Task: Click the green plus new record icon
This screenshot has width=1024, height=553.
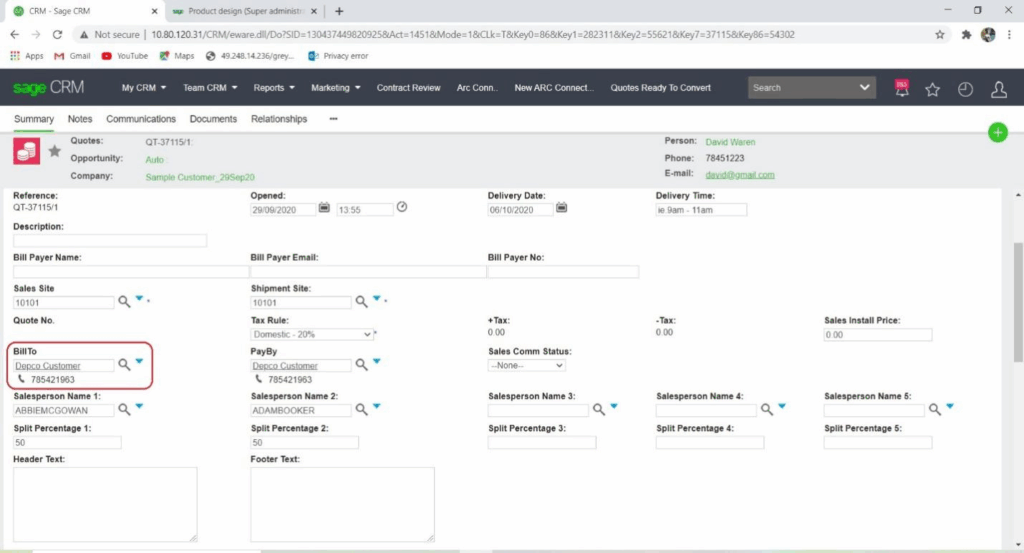Action: [x=997, y=133]
